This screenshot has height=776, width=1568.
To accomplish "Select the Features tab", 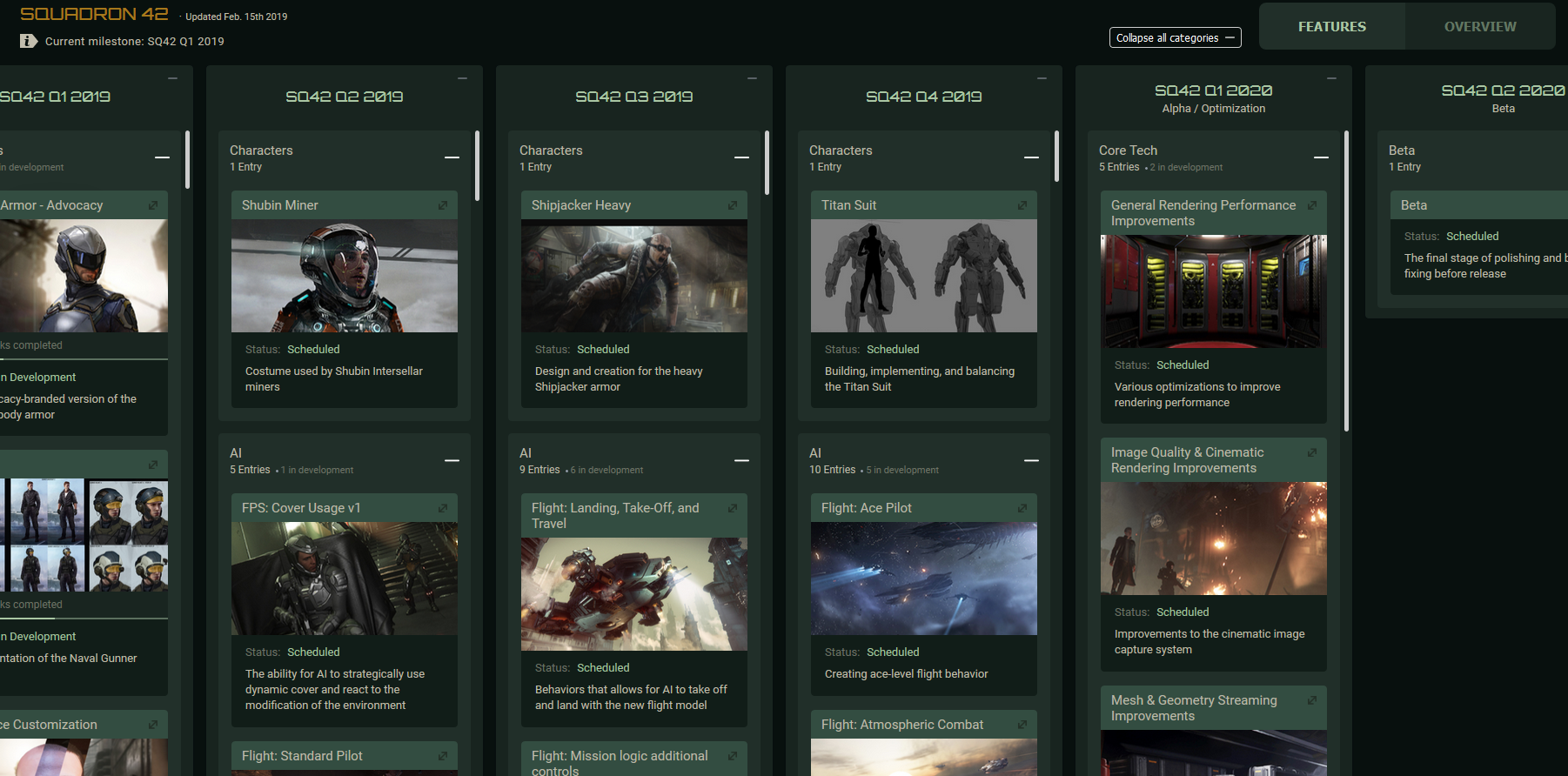I will pos(1331,27).
